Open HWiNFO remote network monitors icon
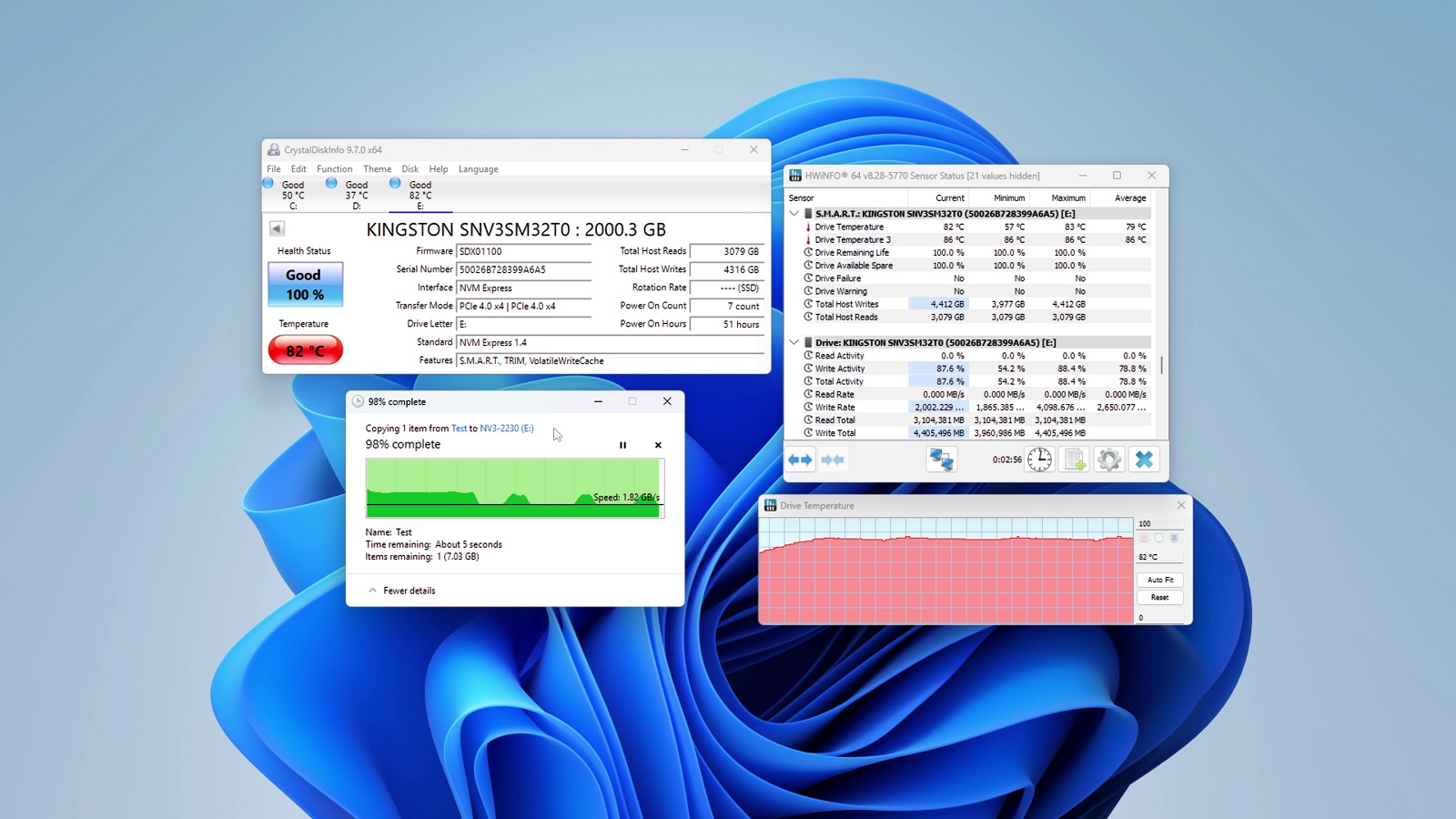This screenshot has width=1456, height=819. click(x=941, y=460)
